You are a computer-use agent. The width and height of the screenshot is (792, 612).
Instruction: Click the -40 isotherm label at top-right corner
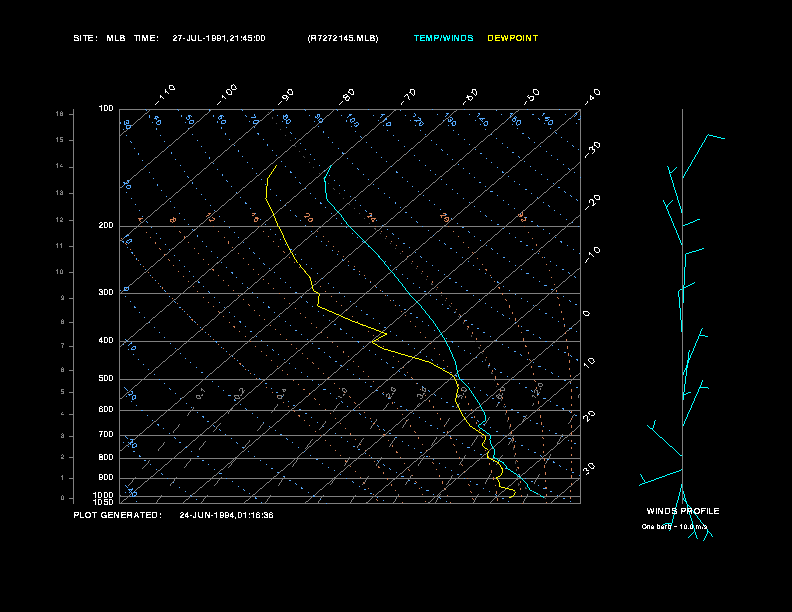593,97
